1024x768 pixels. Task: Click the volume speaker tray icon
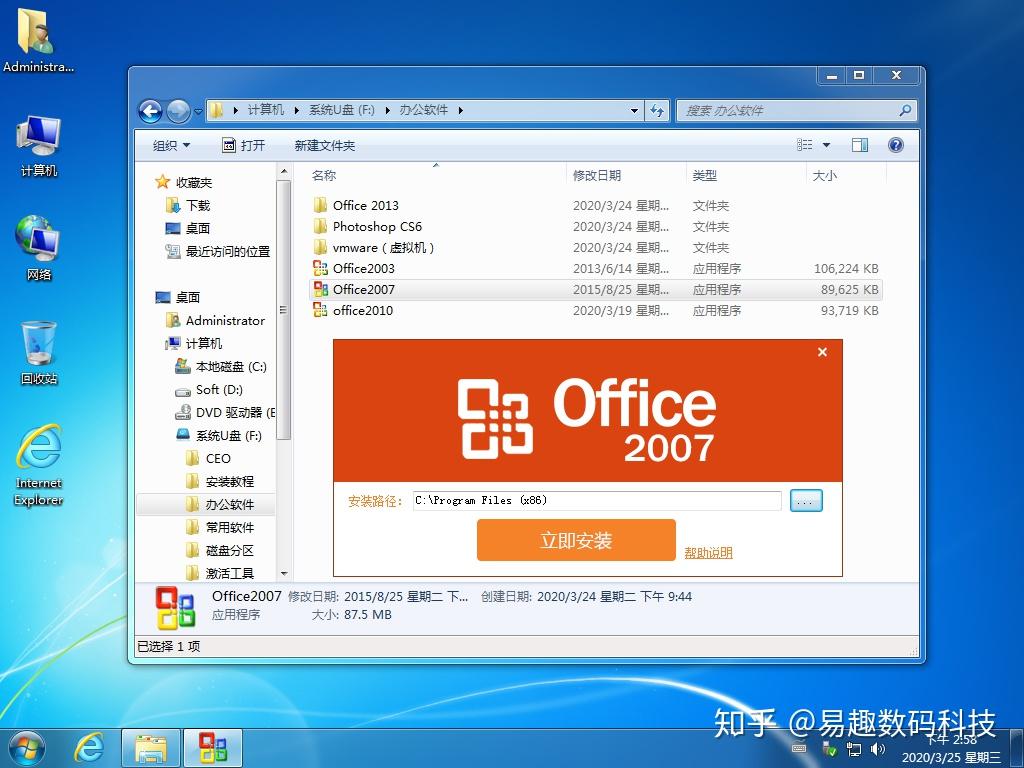click(877, 748)
